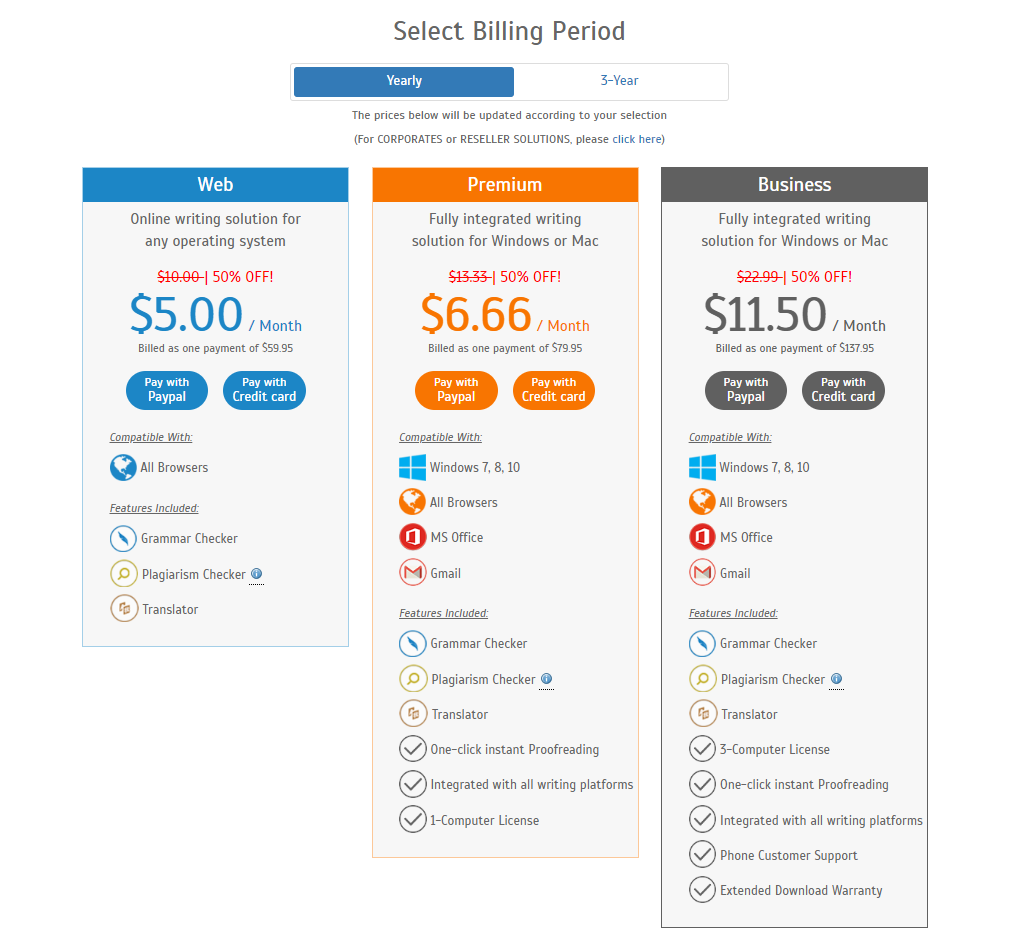Pay for Web plan with Credit card
Screen dimensions: 1021x936
[x=264, y=390]
